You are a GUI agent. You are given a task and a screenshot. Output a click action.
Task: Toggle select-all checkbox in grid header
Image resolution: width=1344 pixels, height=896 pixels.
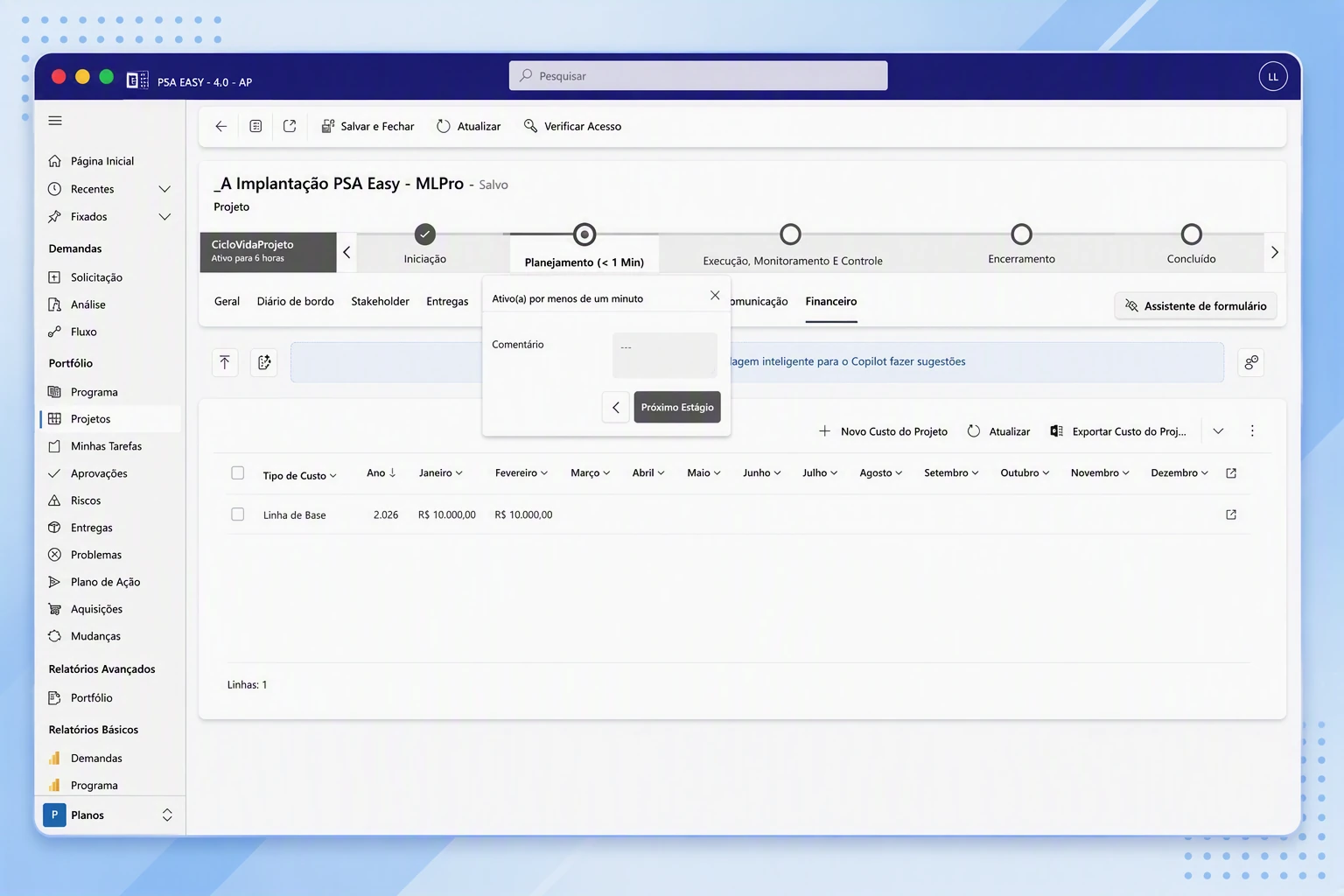point(237,472)
